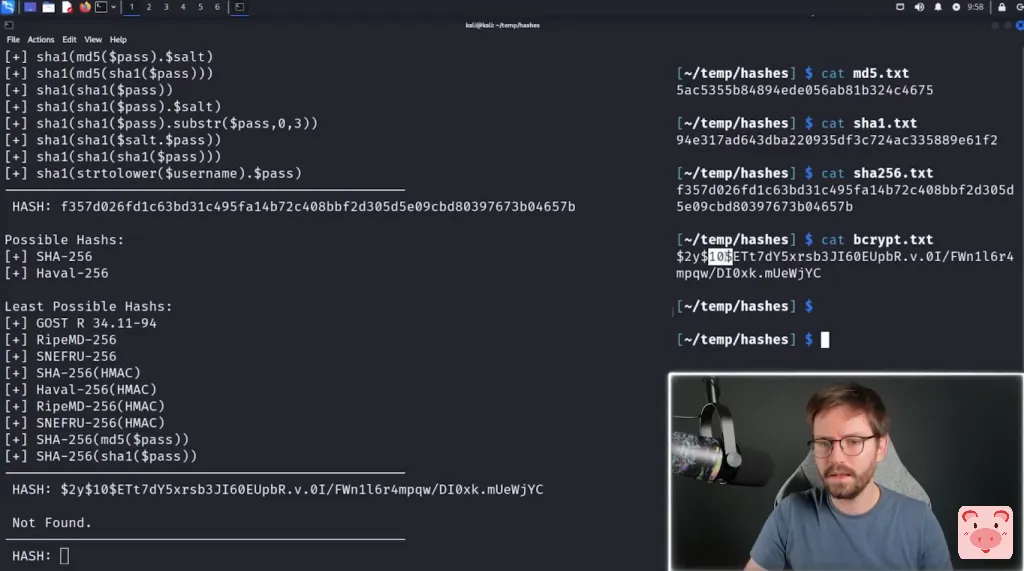Switch to workspace 6

217,7
